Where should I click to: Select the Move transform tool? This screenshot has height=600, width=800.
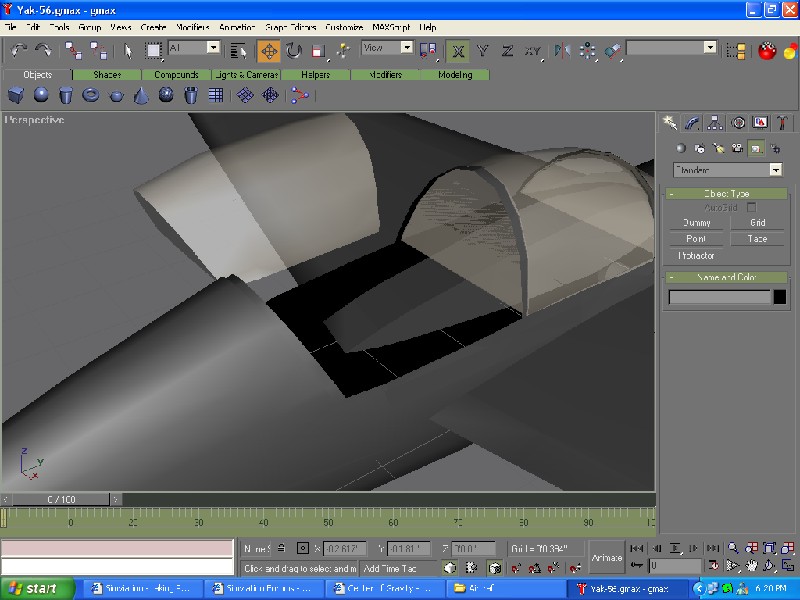point(268,50)
